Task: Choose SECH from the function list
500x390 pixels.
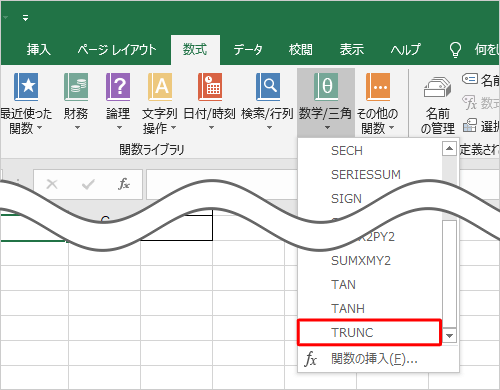Action: 370,151
